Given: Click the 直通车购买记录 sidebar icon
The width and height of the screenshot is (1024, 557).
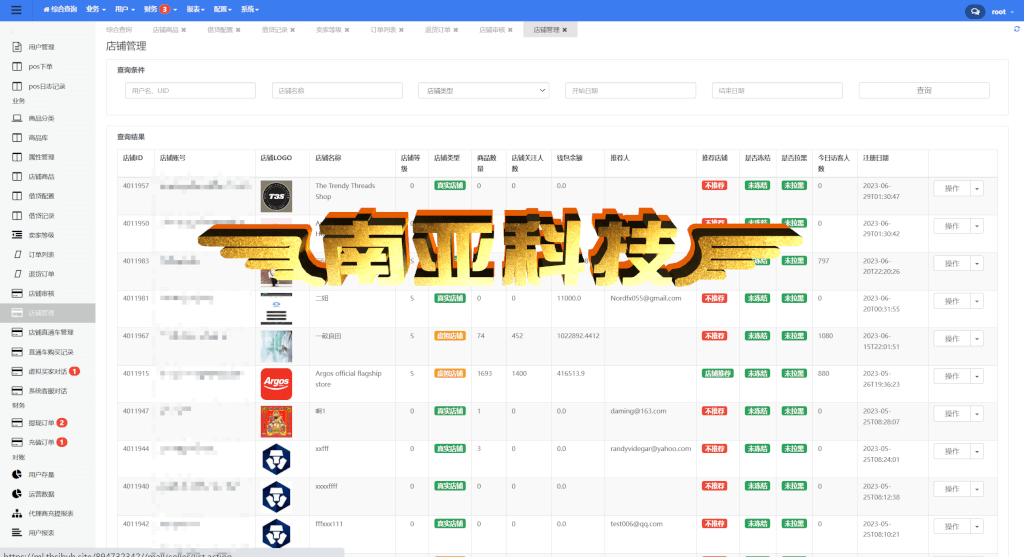Looking at the screenshot, I should [x=17, y=352].
